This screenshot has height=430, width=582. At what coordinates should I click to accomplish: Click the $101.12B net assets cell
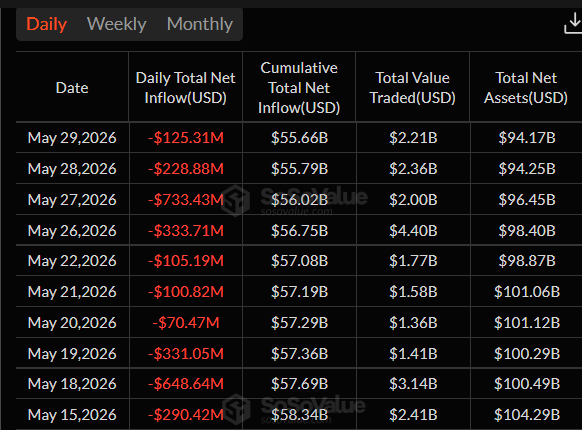[x=527, y=323]
